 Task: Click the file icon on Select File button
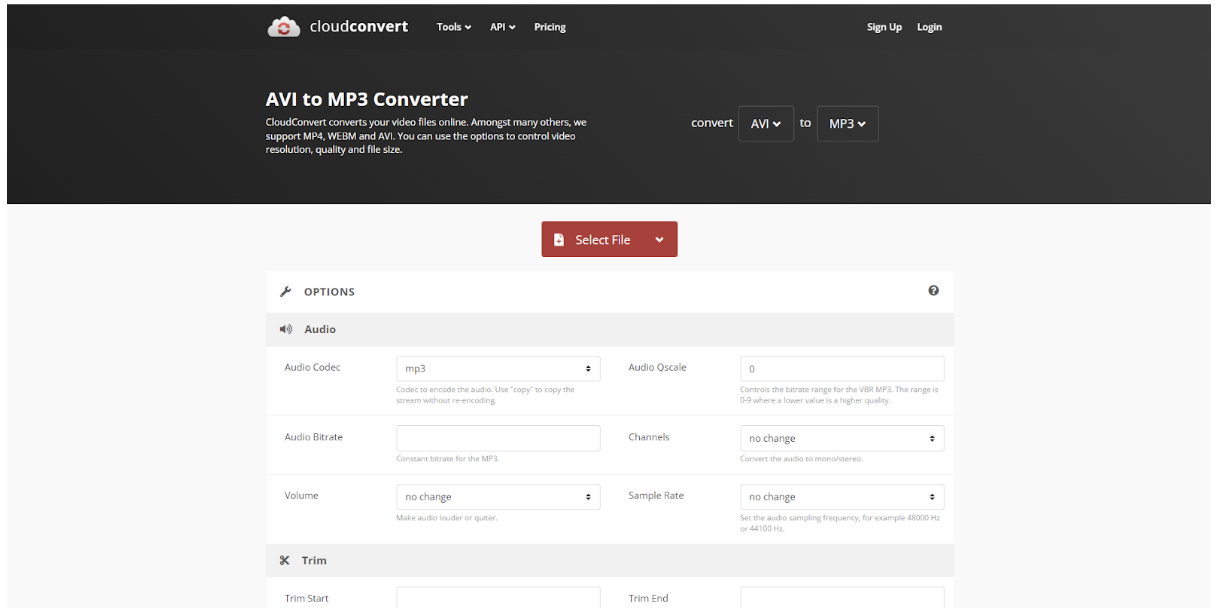point(559,240)
